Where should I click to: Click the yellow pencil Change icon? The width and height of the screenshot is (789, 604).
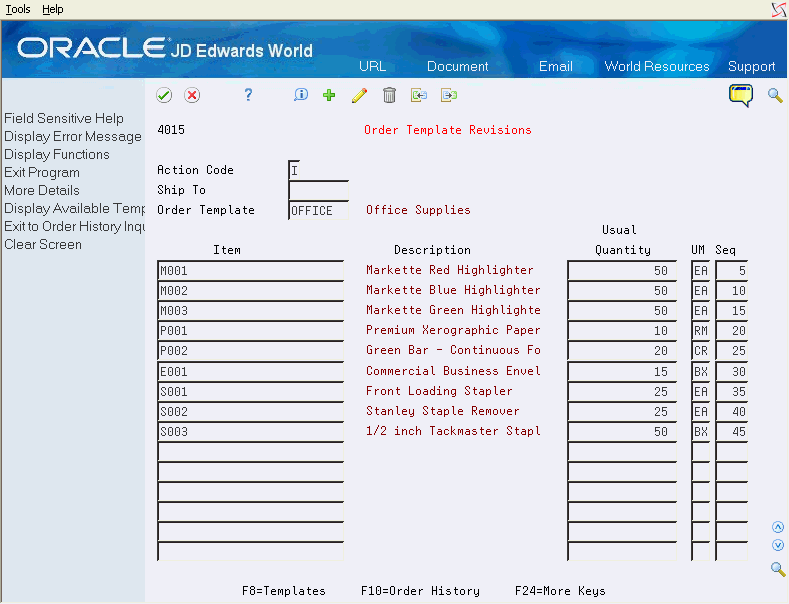tap(359, 95)
